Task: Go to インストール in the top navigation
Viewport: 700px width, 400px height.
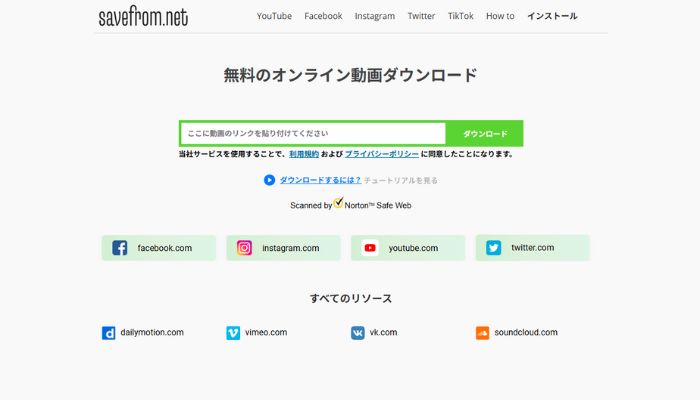Action: tap(552, 16)
